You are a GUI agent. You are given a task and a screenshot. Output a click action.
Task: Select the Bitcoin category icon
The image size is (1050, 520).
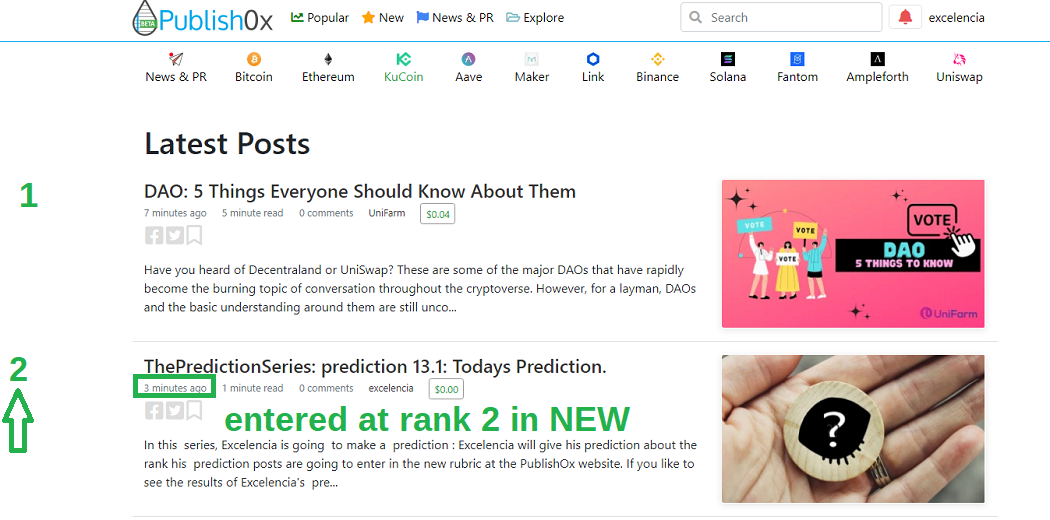pos(254,60)
